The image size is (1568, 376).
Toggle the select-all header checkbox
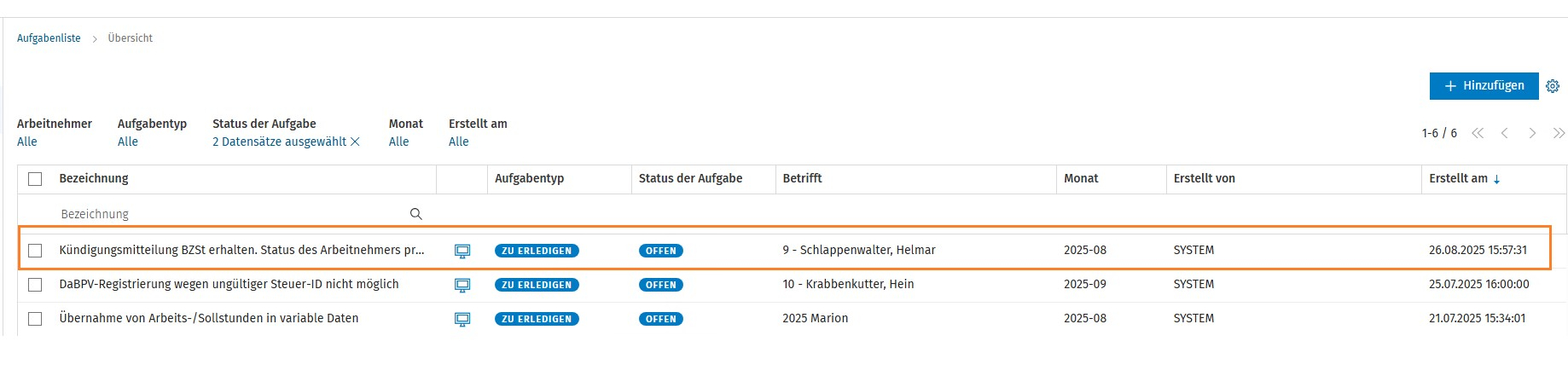pos(35,179)
